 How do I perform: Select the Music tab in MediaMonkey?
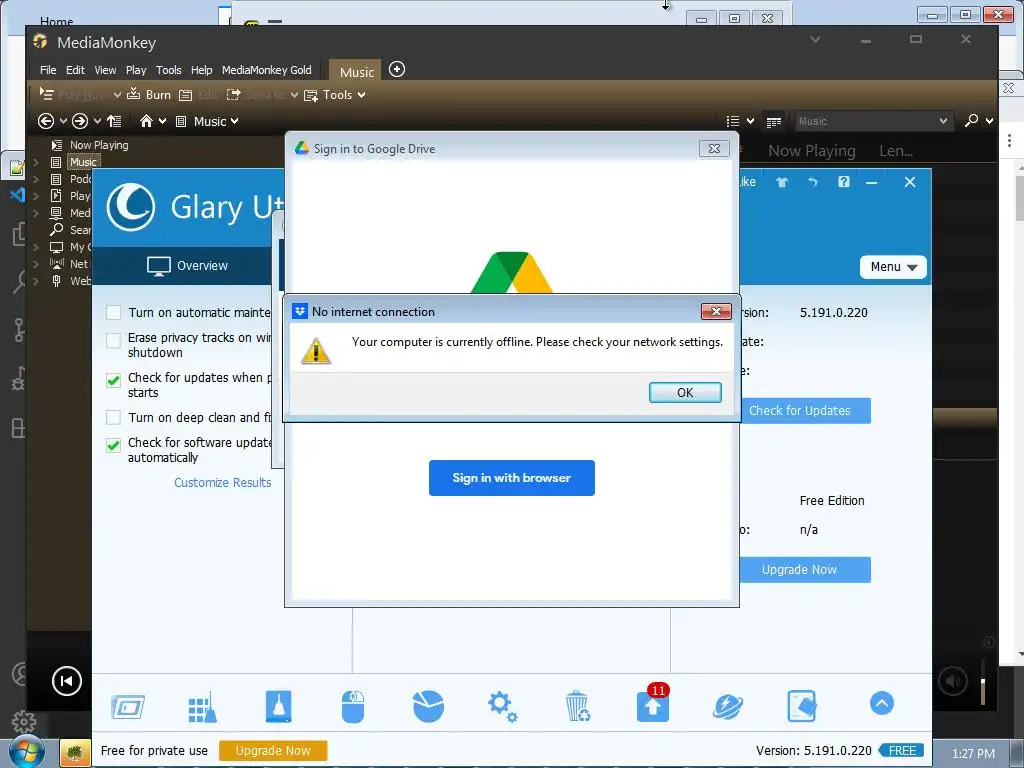click(357, 72)
